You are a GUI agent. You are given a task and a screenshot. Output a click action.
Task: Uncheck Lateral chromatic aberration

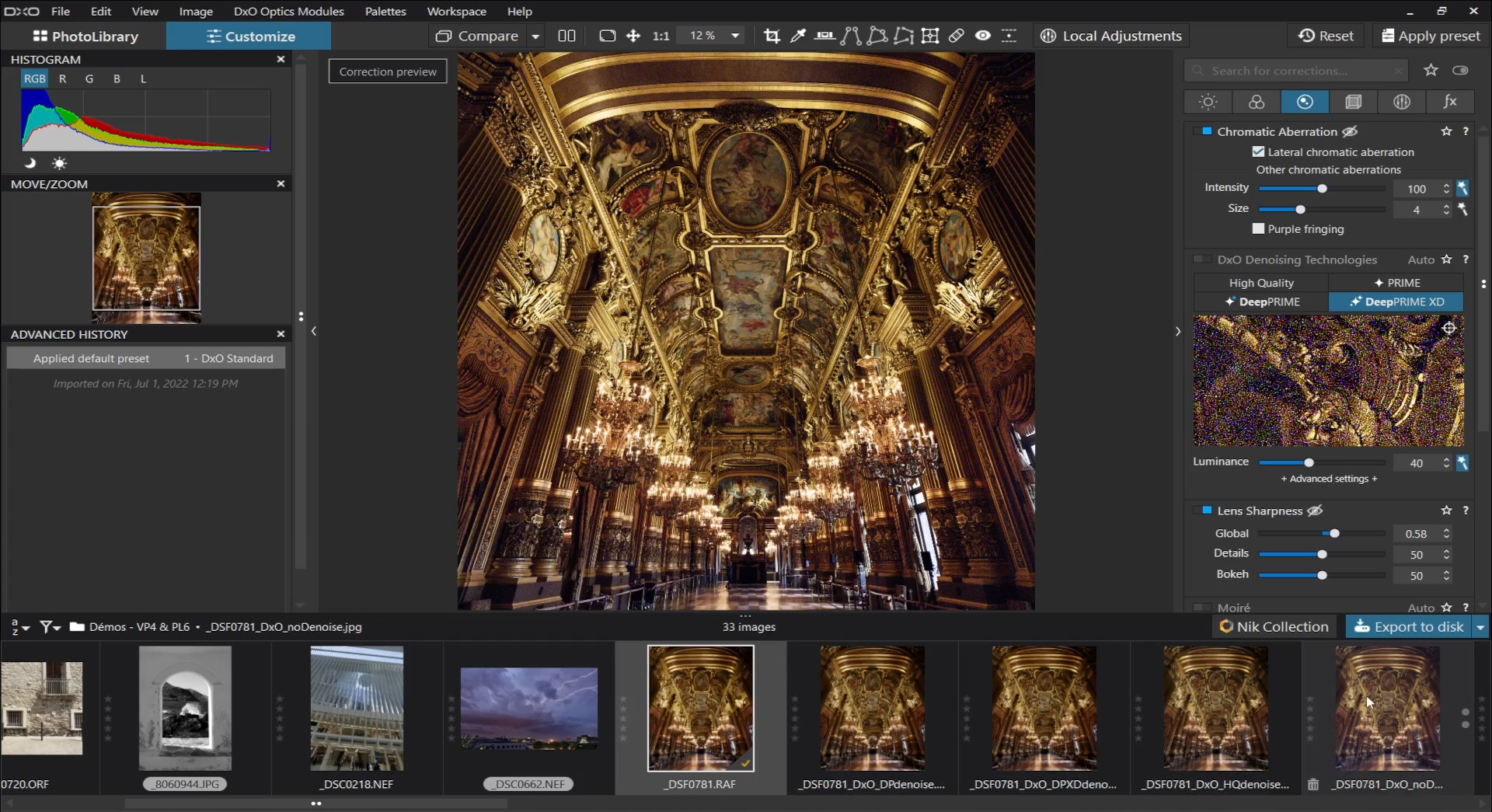pyautogui.click(x=1258, y=152)
